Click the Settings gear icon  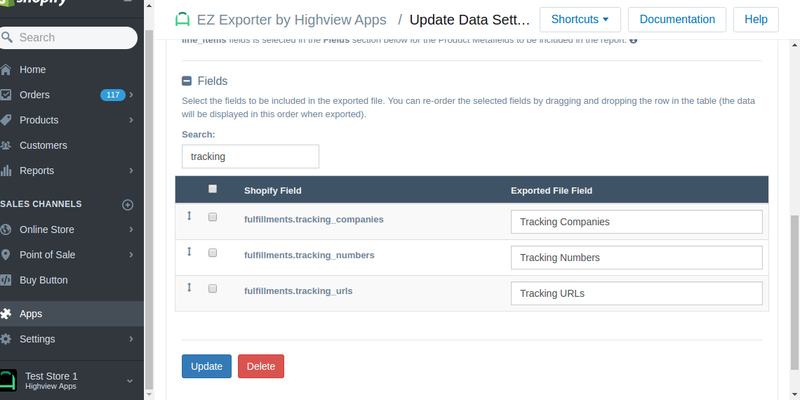(x=5, y=339)
